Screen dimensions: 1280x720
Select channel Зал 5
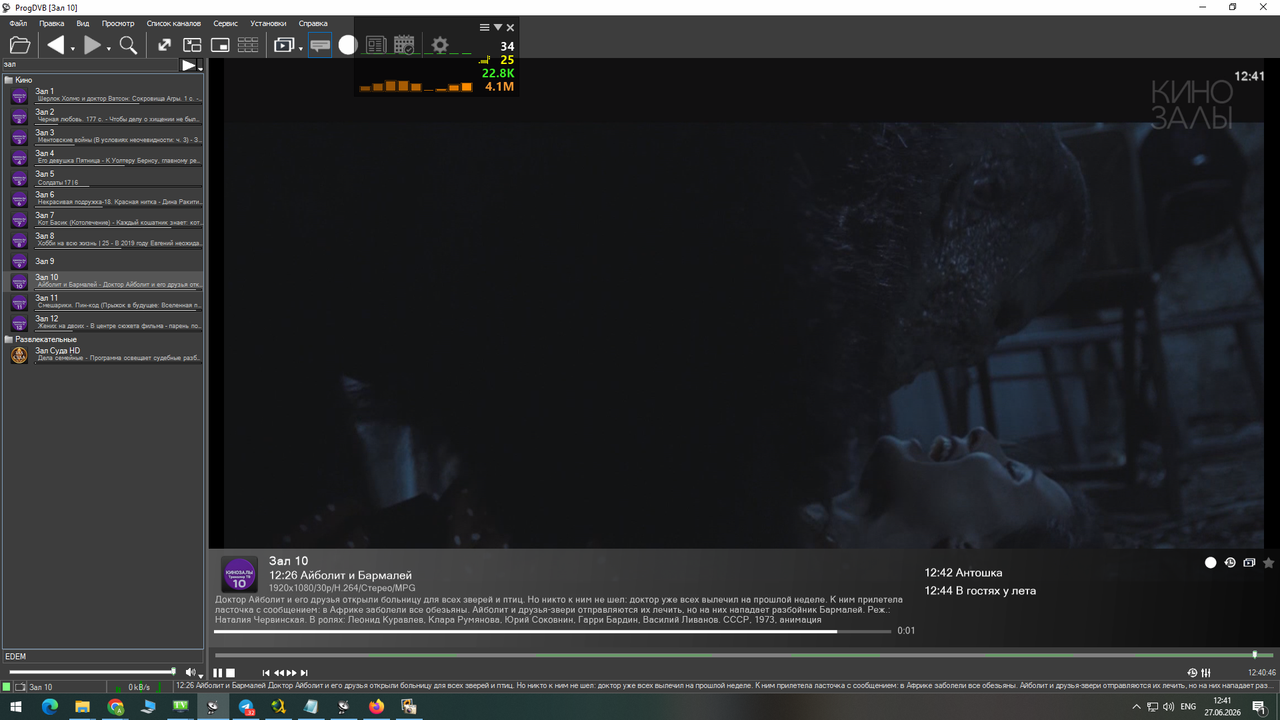(x=104, y=178)
